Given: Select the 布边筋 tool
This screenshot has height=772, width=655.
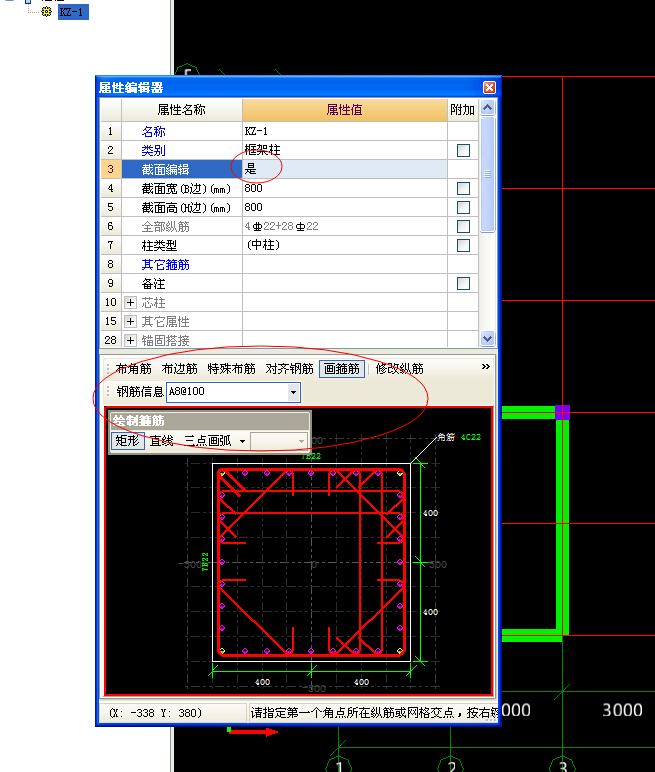Looking at the screenshot, I should pyautogui.click(x=179, y=369).
